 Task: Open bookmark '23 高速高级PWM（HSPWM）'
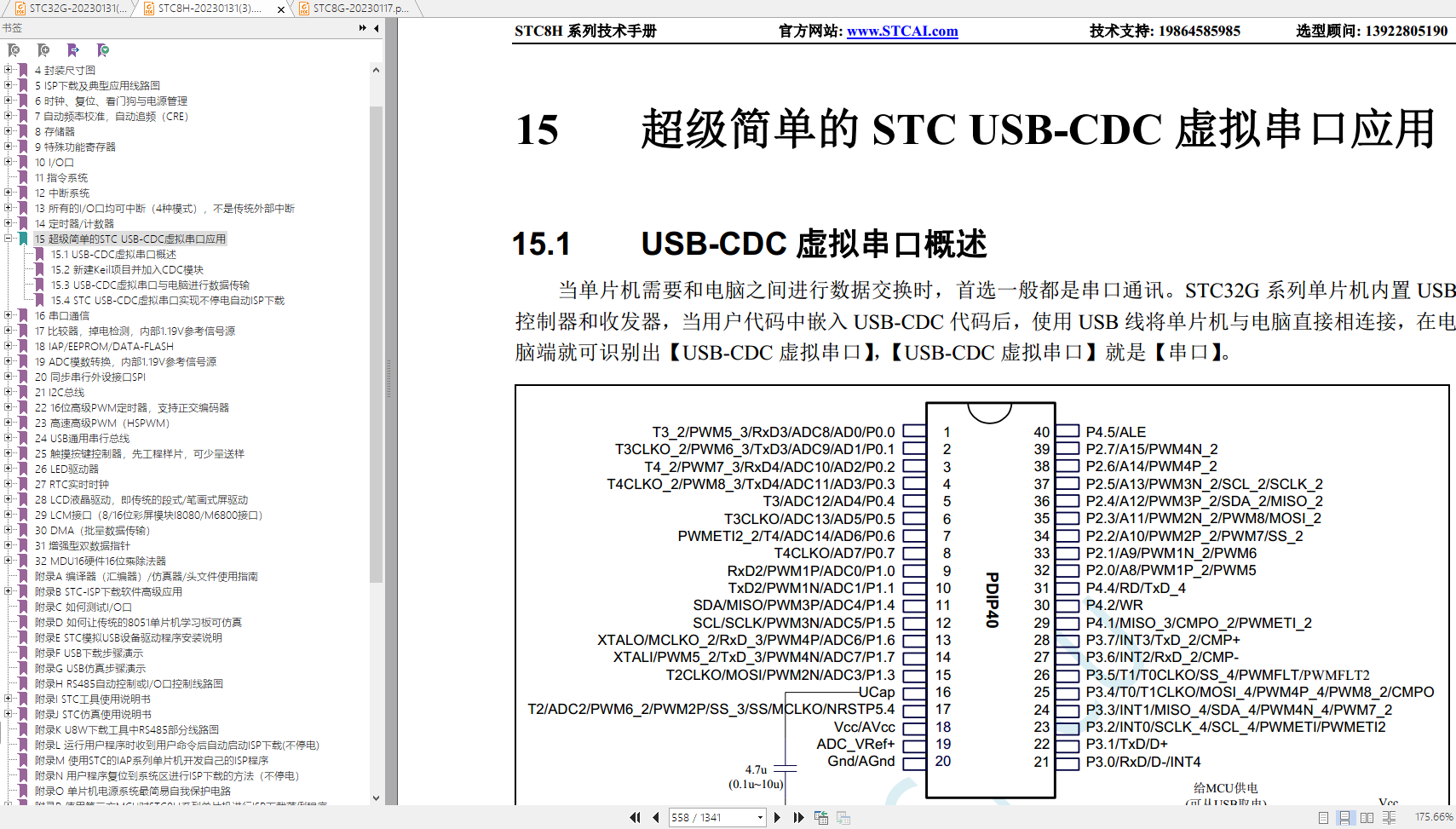tap(102, 423)
